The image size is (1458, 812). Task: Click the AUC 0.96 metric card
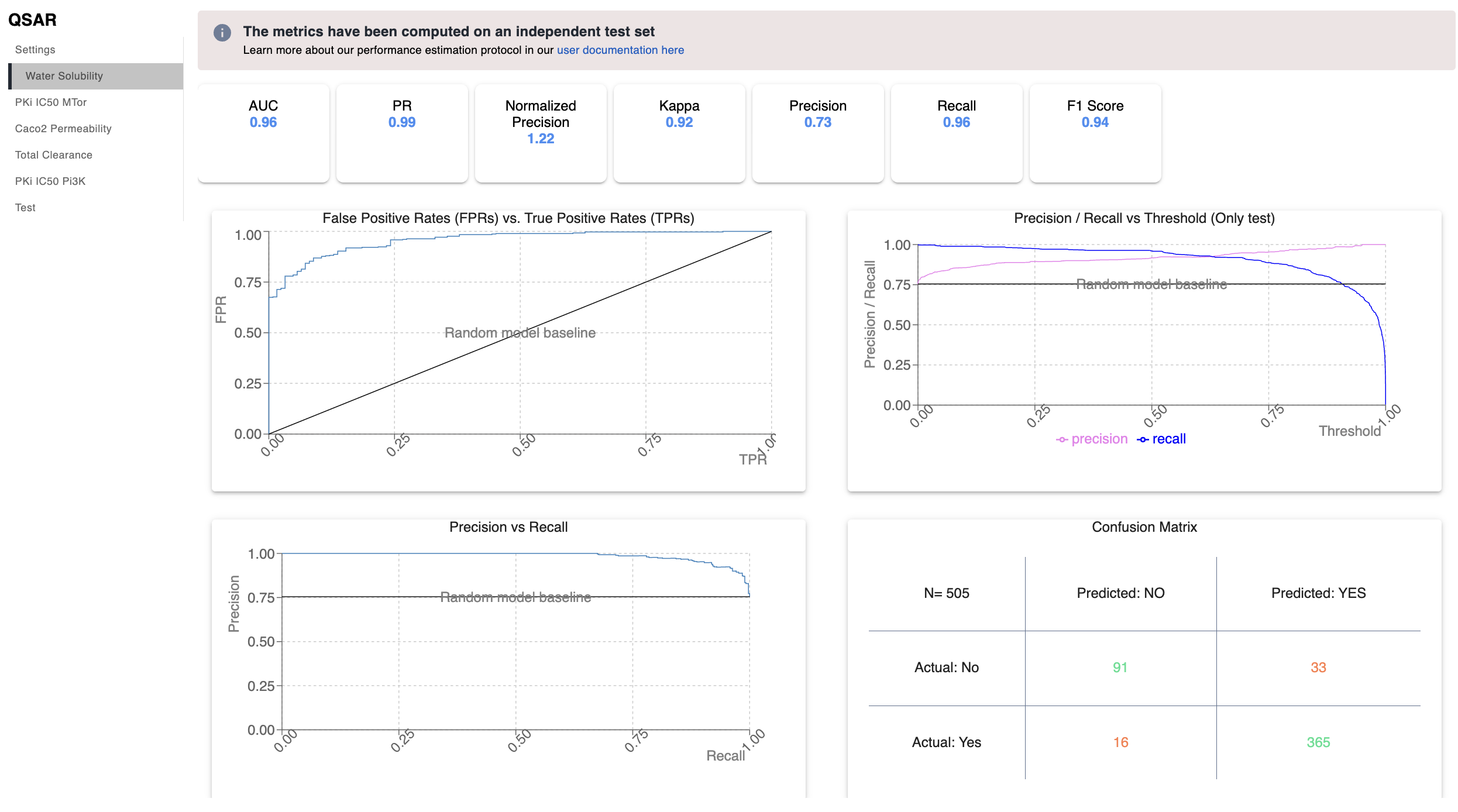click(263, 133)
